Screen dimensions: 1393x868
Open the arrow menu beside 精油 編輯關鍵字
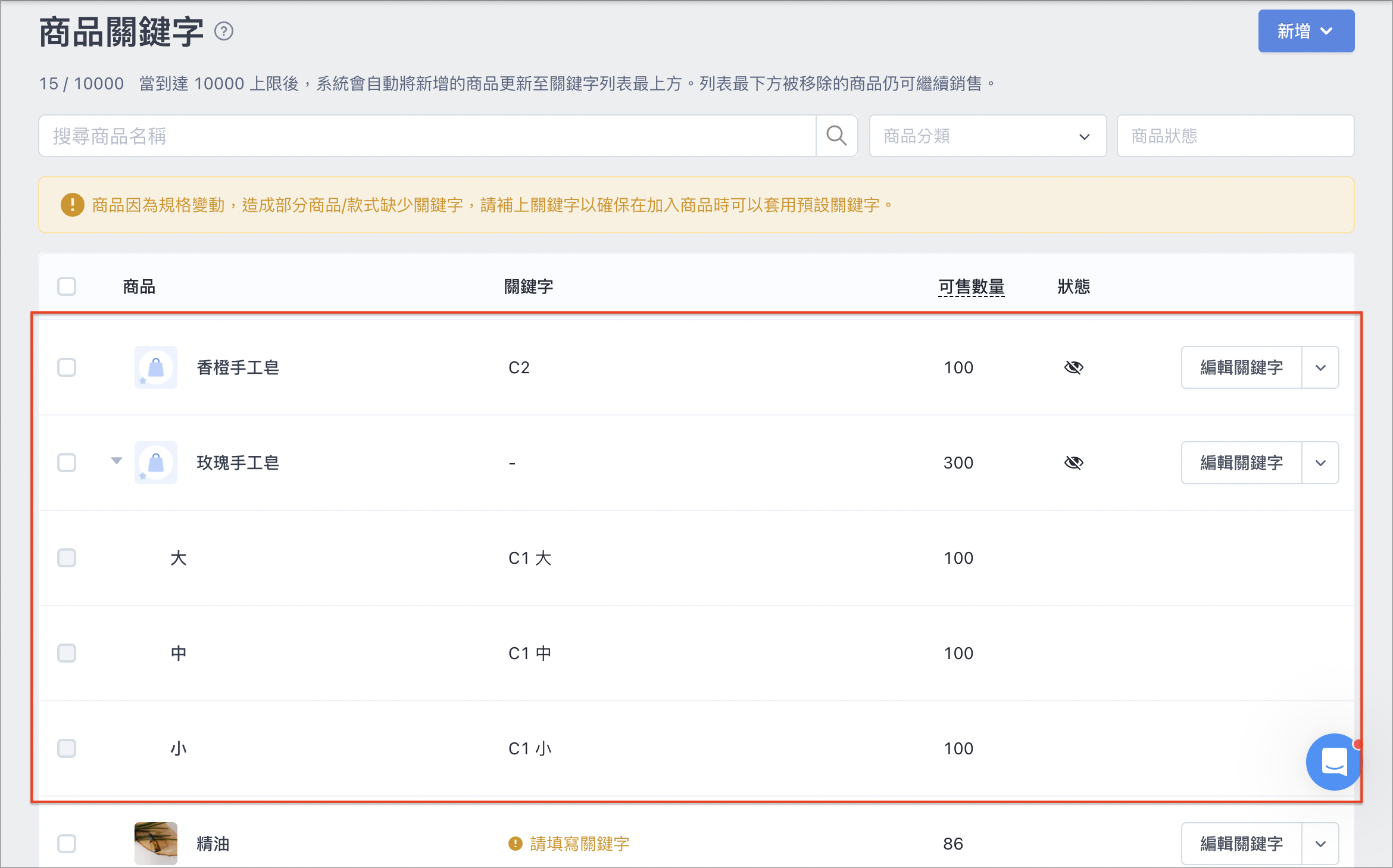click(x=1320, y=844)
